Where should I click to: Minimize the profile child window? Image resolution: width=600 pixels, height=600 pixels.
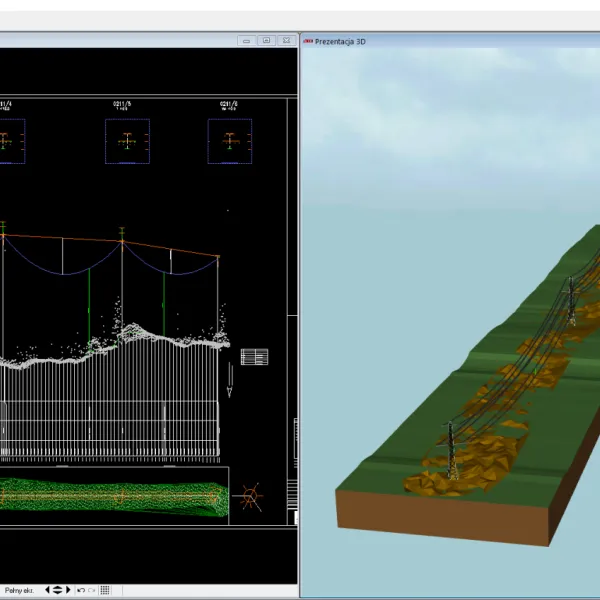coord(247,41)
